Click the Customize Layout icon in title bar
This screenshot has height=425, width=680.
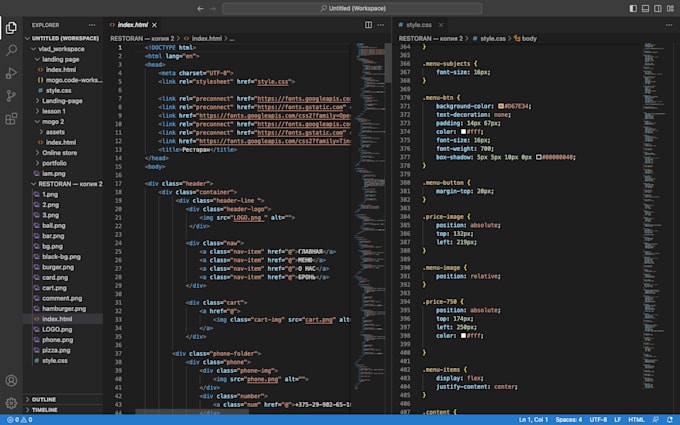click(x=668, y=8)
